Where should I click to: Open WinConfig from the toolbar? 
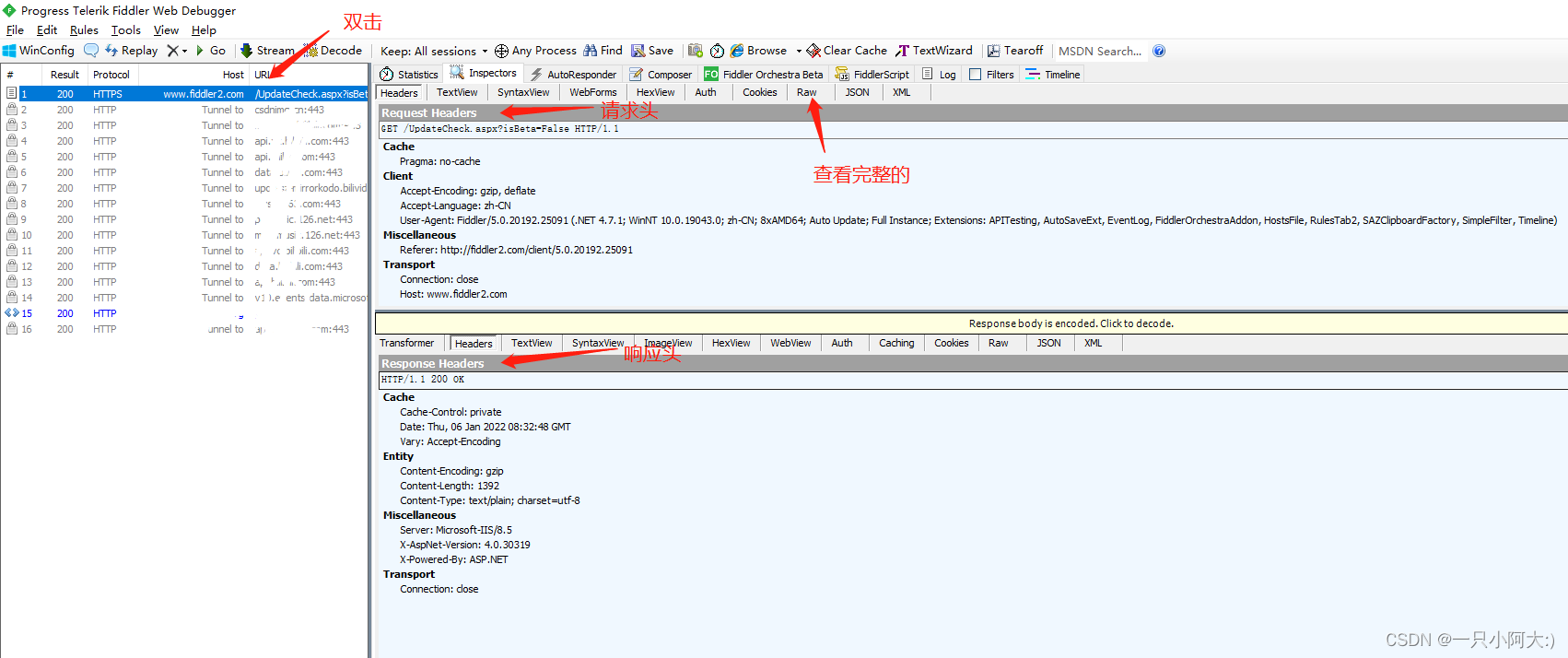pyautogui.click(x=39, y=51)
